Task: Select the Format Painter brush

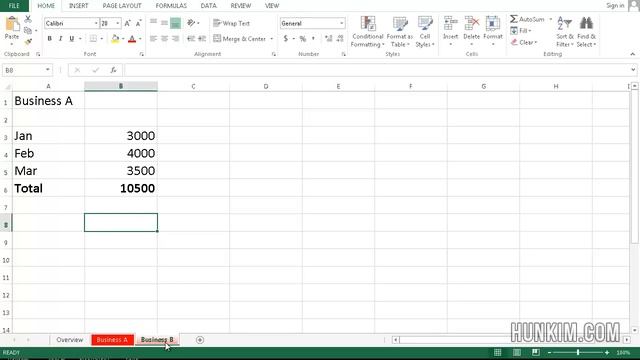Action: coord(28,41)
